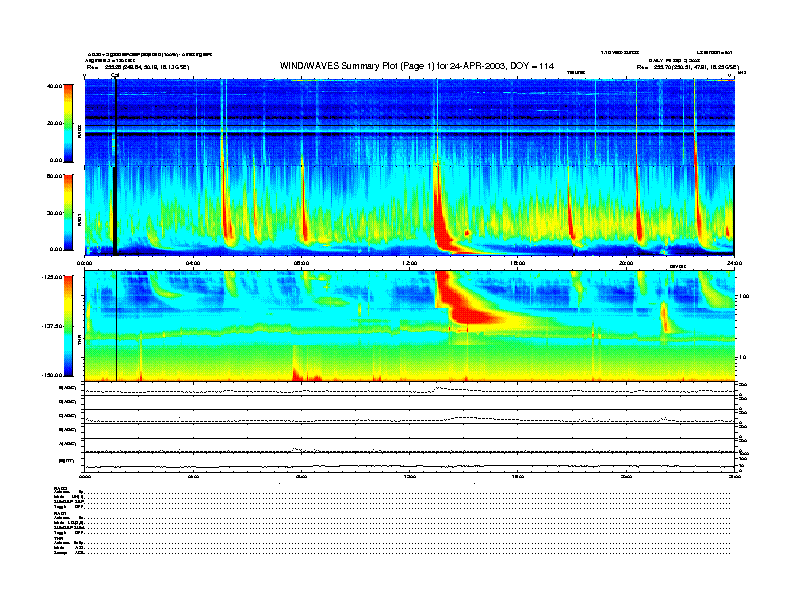Click the 04:00 tick label under RAD1 spectrogram
Screen dimensions: 792x612
193,263
